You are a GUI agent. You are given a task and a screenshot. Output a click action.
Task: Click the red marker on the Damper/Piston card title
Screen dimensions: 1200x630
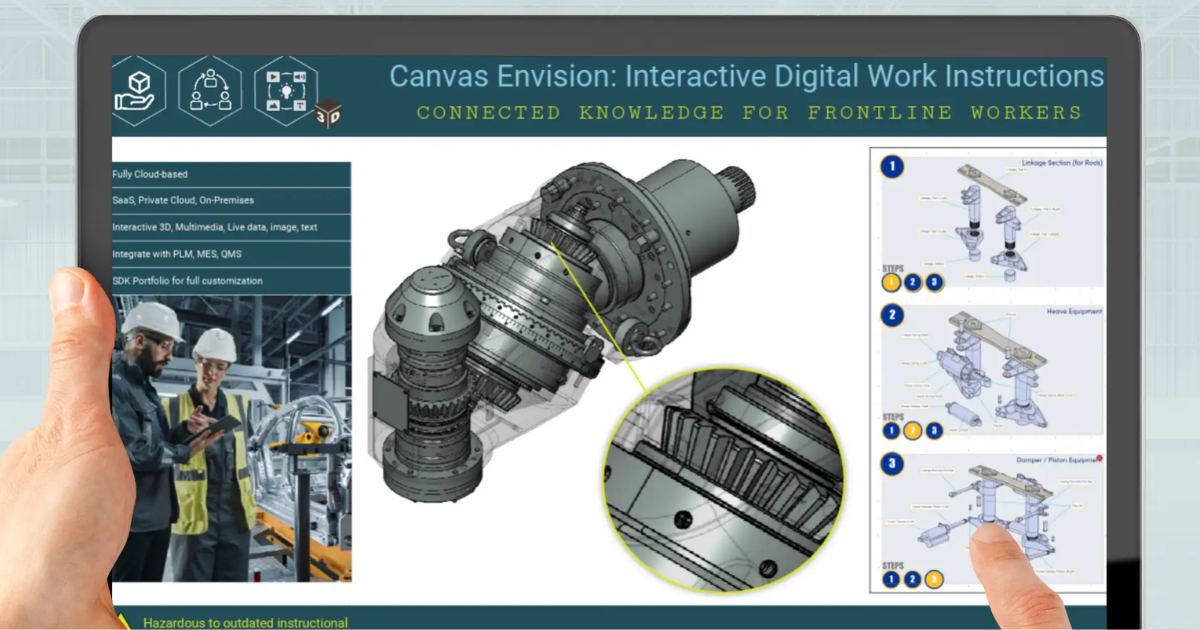(1100, 458)
